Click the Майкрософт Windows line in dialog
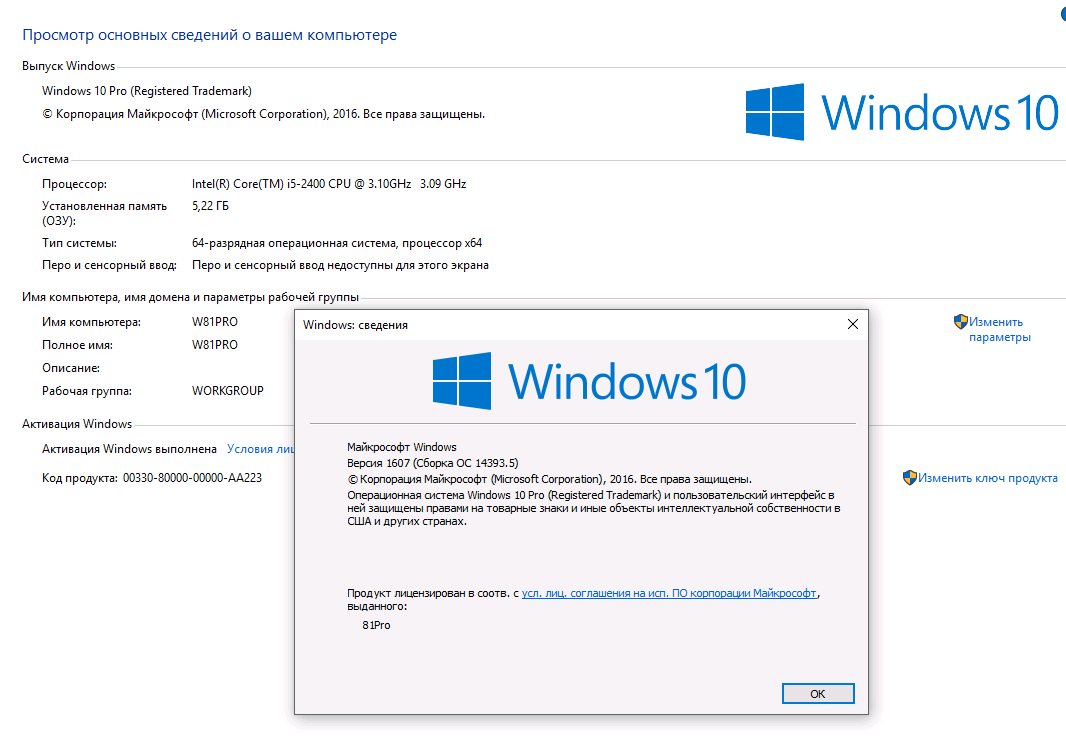1066x744 pixels. (x=402, y=447)
